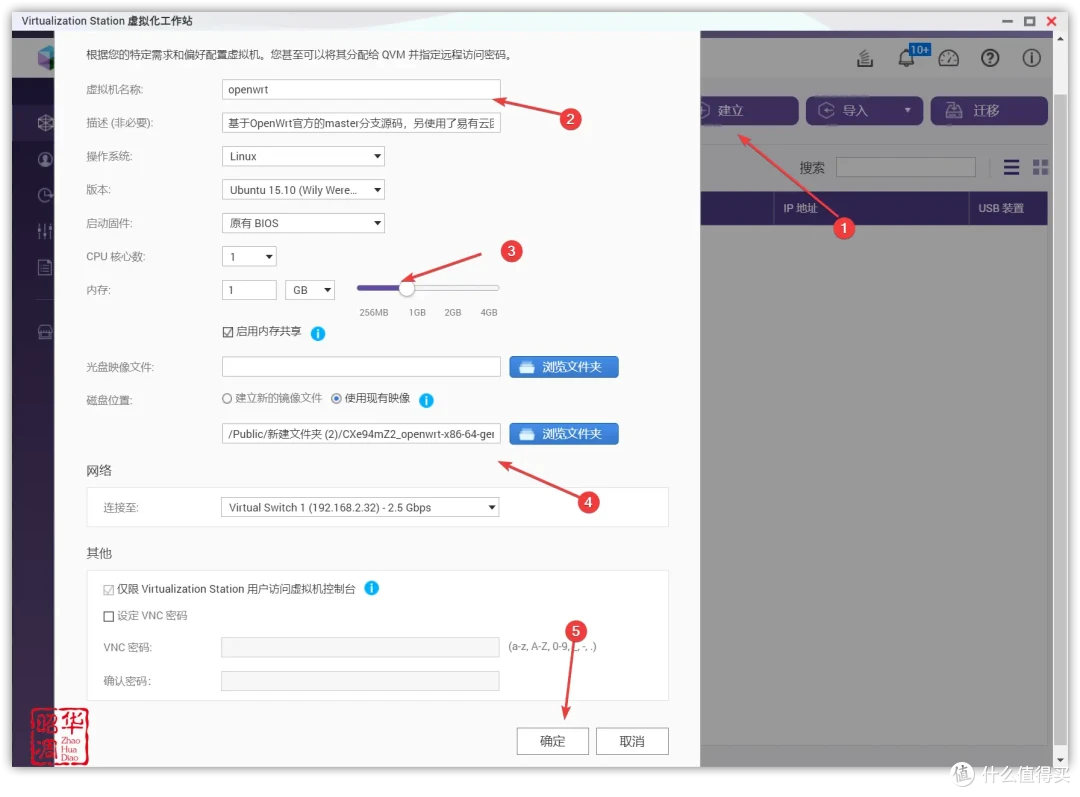The height and width of the screenshot is (797, 1080).
Task: Open the CPU core count dropdown
Action: pos(249,257)
